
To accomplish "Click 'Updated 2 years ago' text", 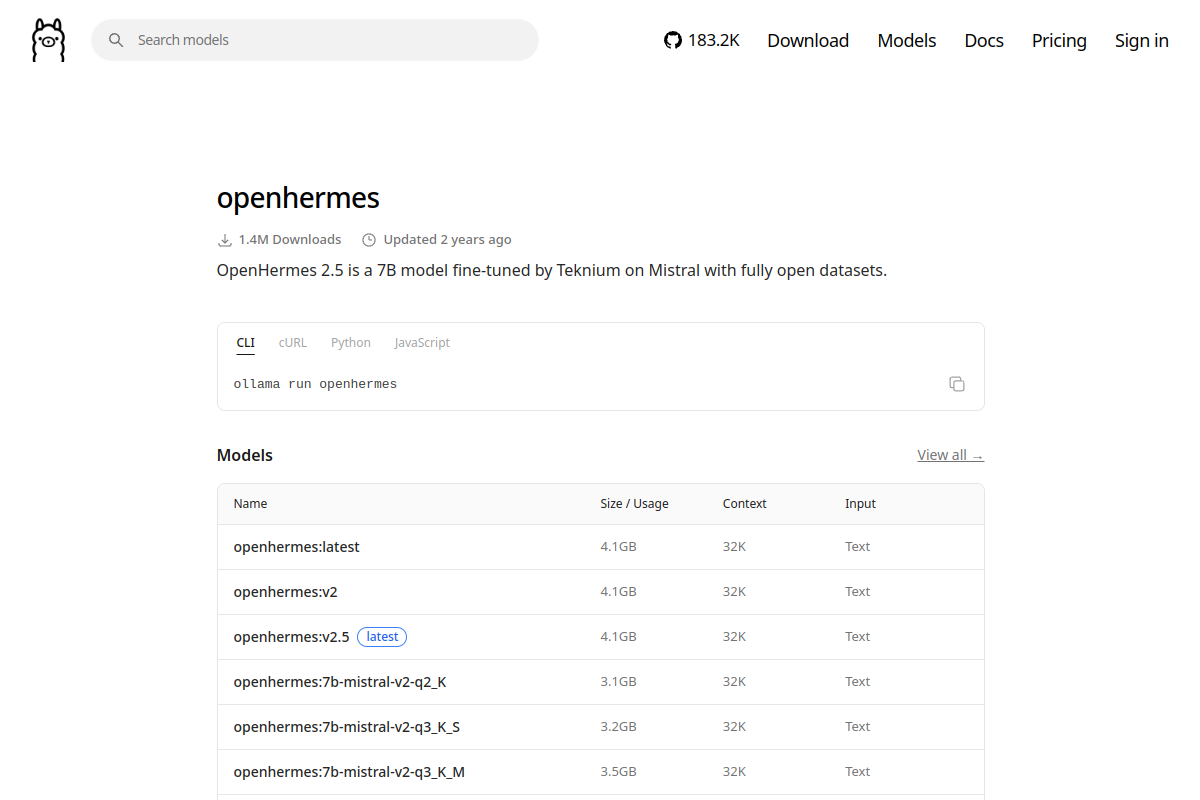I will [x=448, y=240].
